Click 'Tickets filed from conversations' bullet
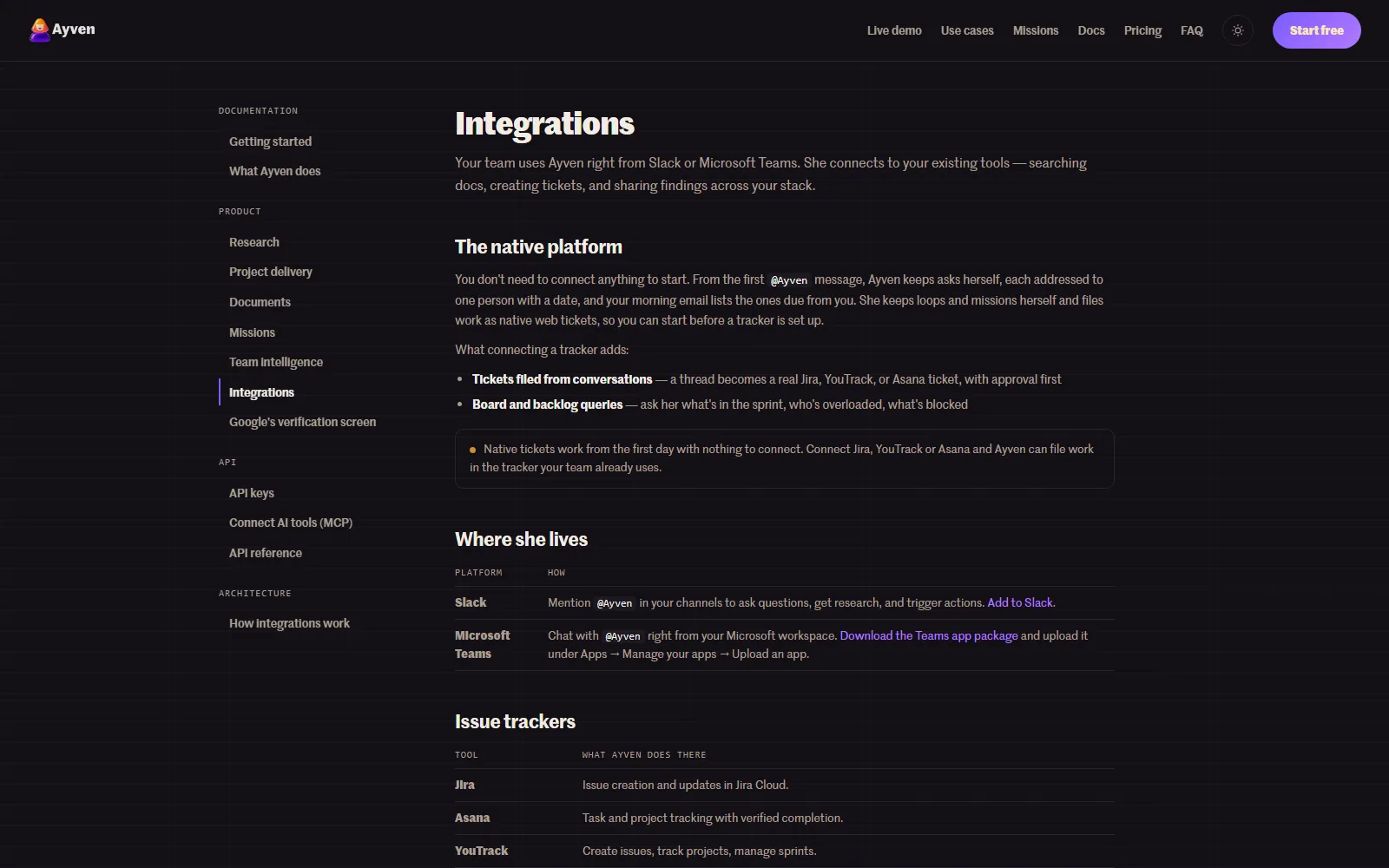Viewport: 1389px width, 868px height. 562,379
